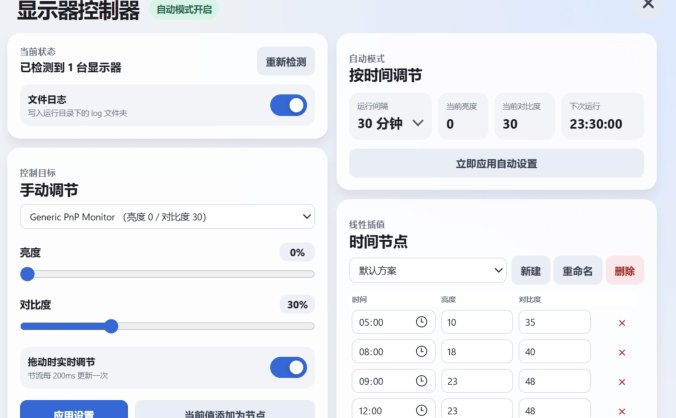Screen dimensions: 676x418
Task: Open the Generic PnP Monitor dropdown
Action: coord(167,217)
